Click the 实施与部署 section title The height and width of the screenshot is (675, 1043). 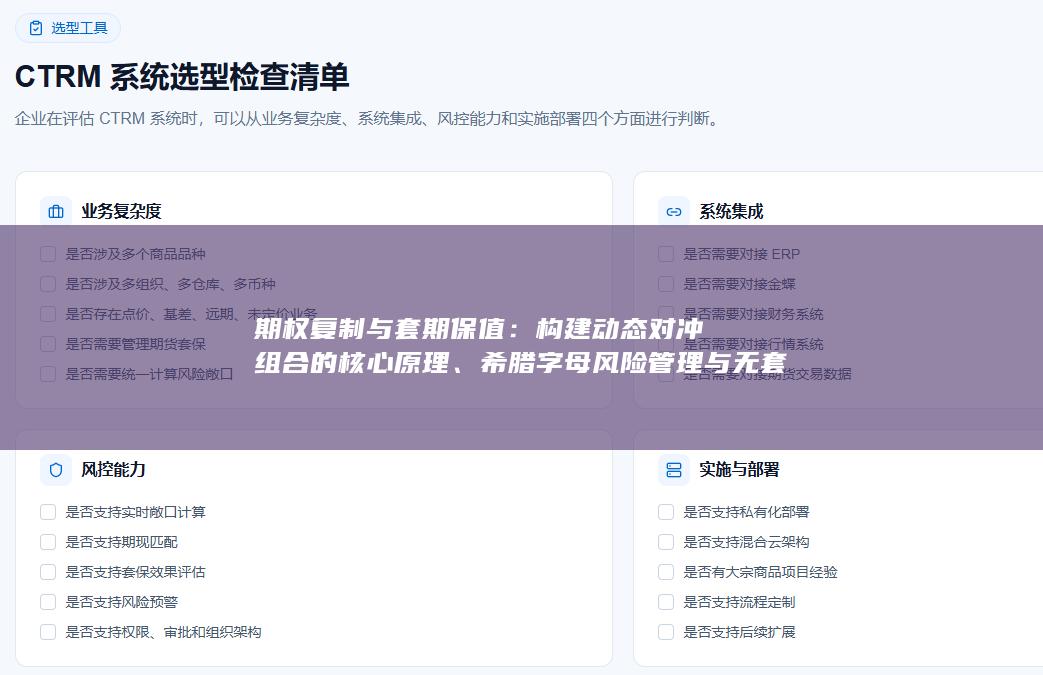point(739,470)
